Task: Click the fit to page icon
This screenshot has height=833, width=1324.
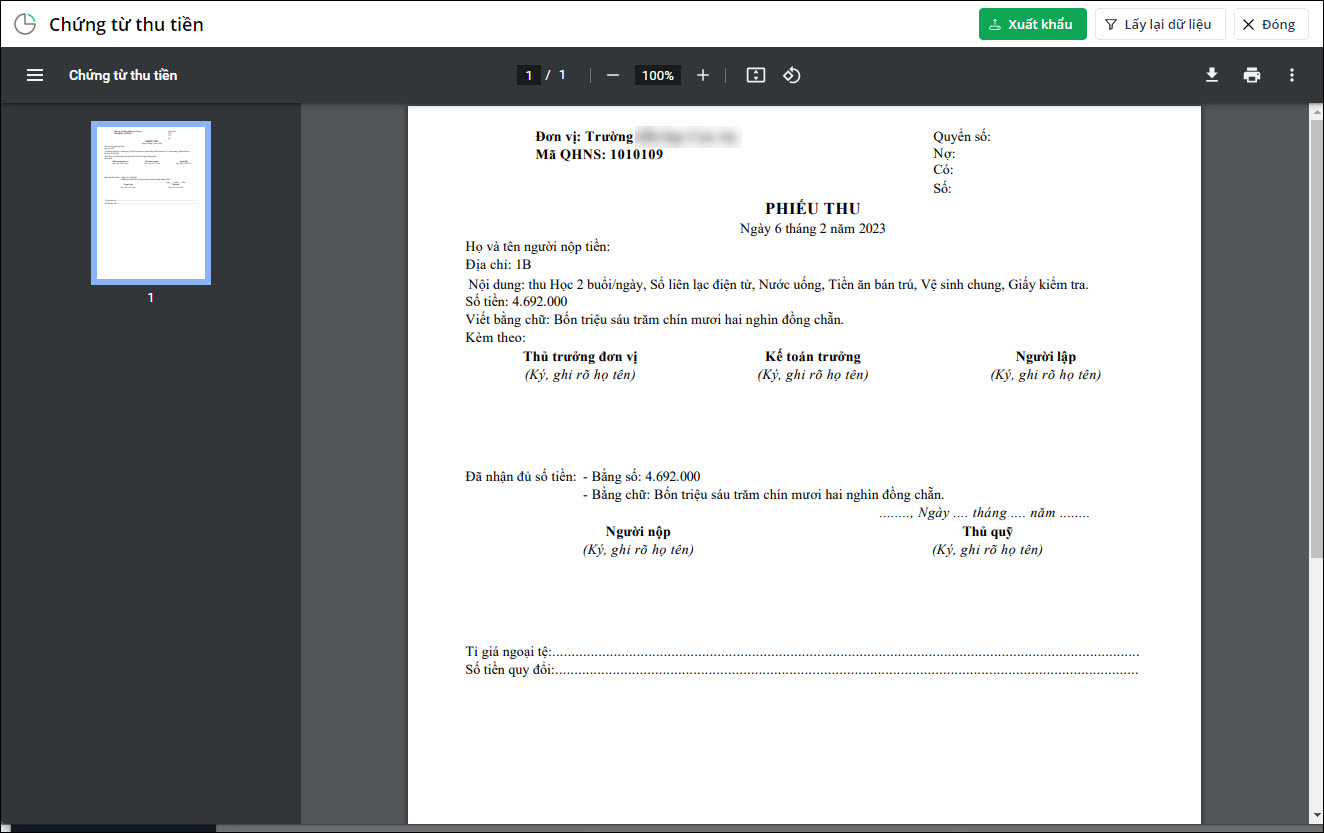Action: pyautogui.click(x=756, y=75)
